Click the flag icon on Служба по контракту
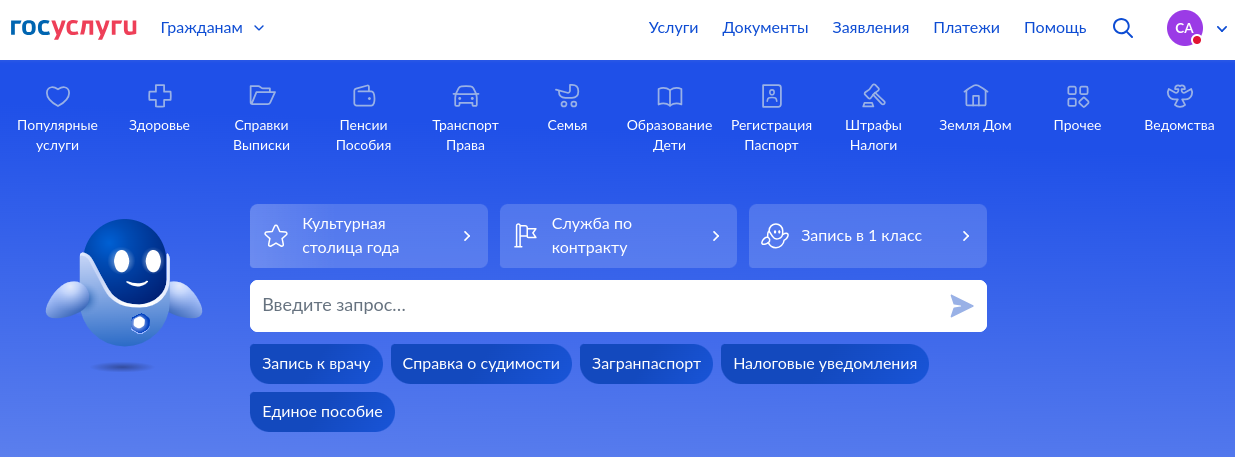The height and width of the screenshot is (457, 1235). click(525, 236)
